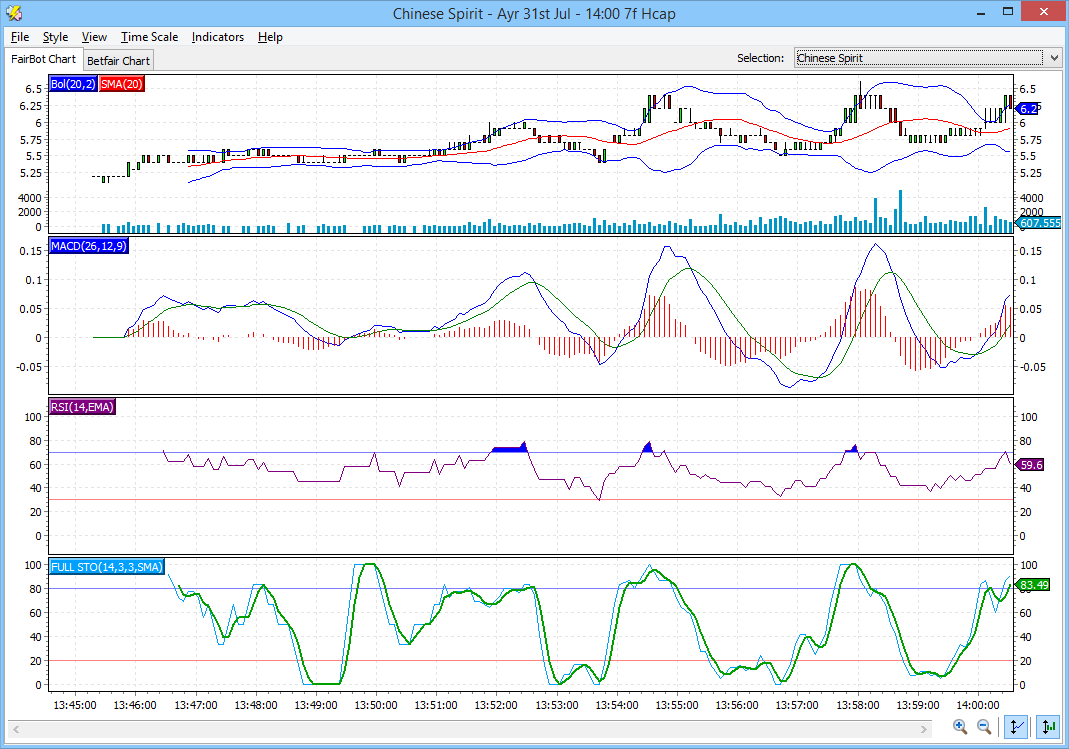
Task: Open the File menu
Action: click(x=20, y=37)
